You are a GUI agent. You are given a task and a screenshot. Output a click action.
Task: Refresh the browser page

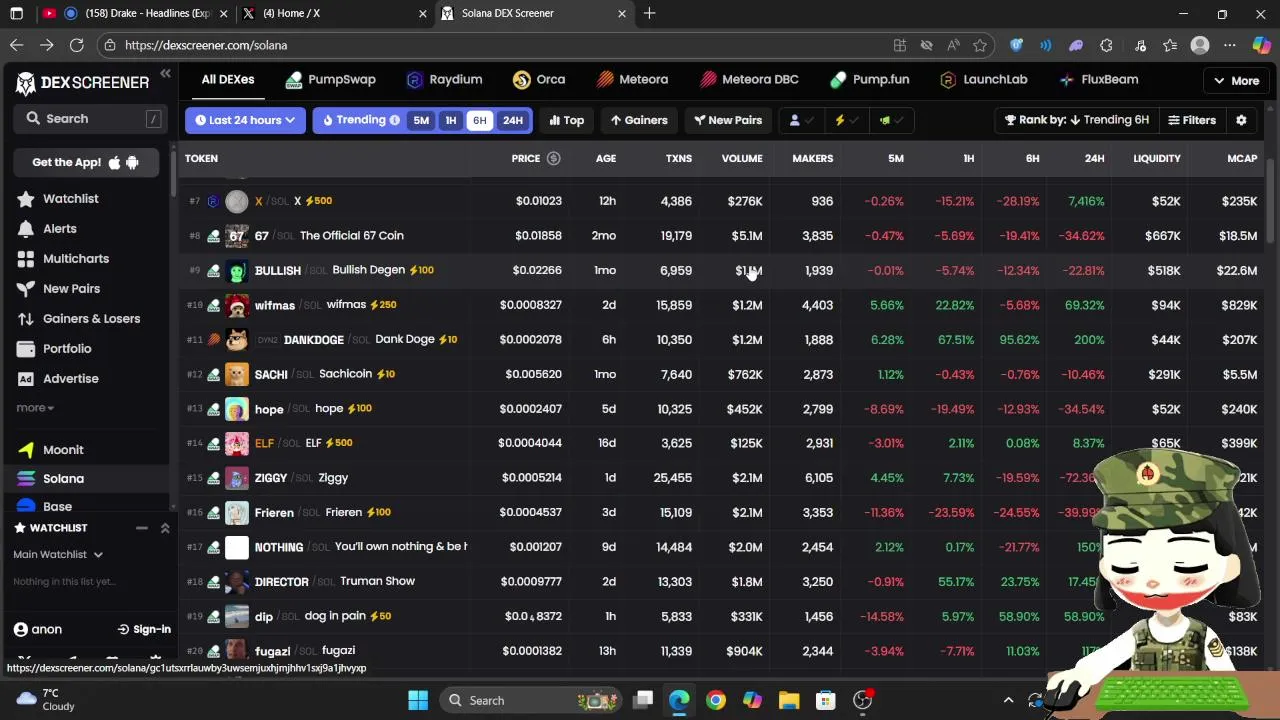(x=76, y=45)
